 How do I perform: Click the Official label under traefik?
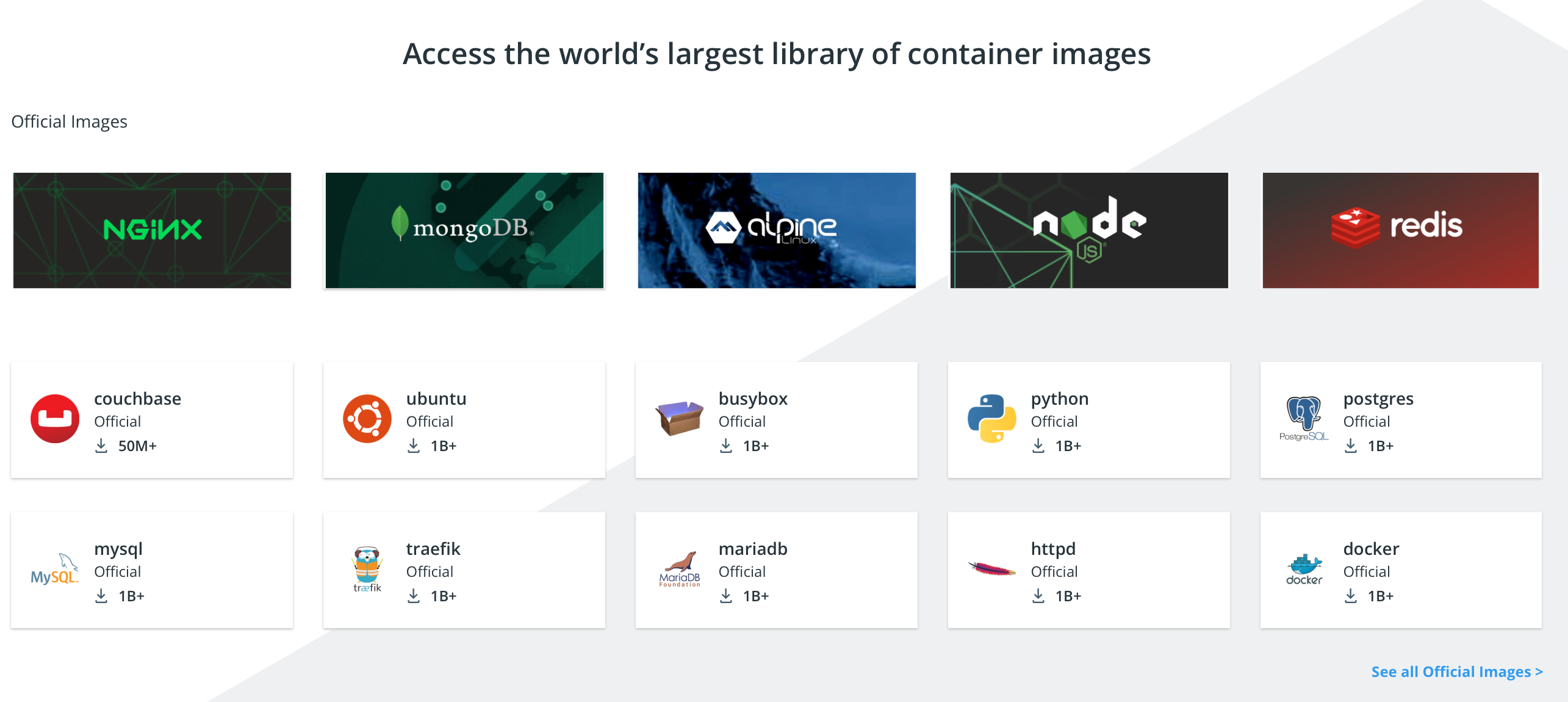(x=430, y=572)
